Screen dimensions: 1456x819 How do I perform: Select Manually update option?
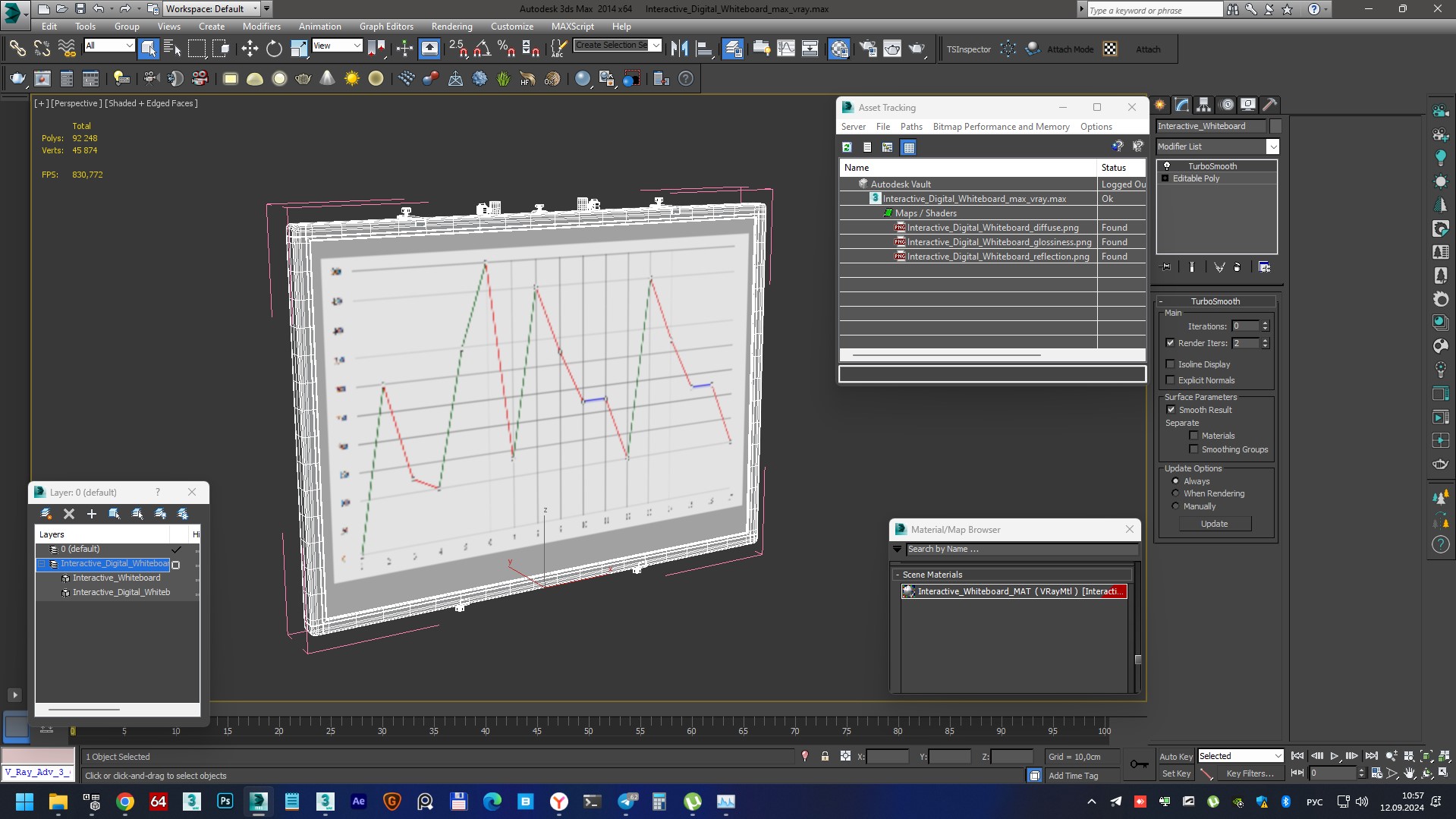[1176, 506]
